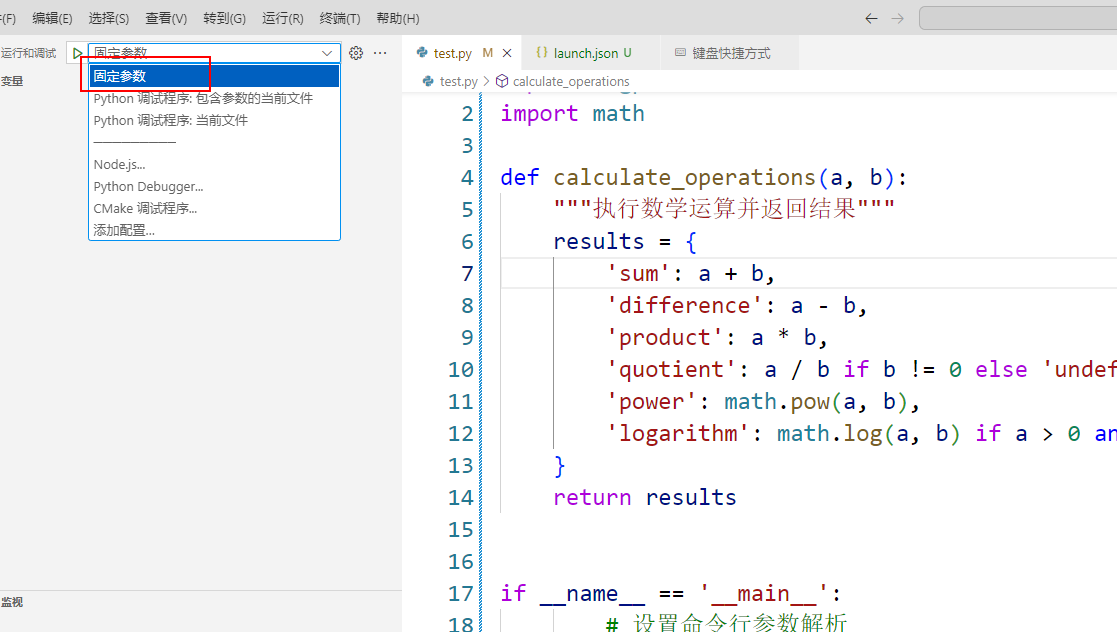
Task: Click the 'return results' line
Action: pyautogui.click(x=645, y=497)
